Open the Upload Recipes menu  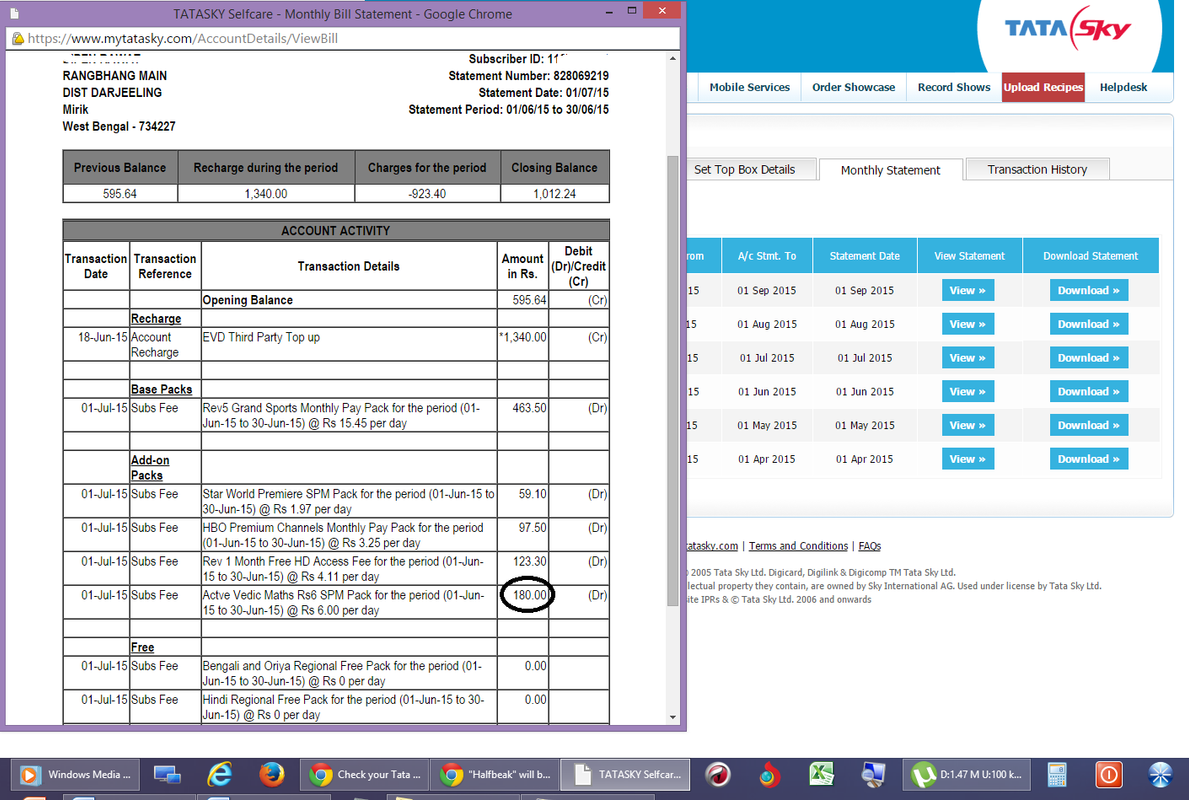click(1043, 87)
